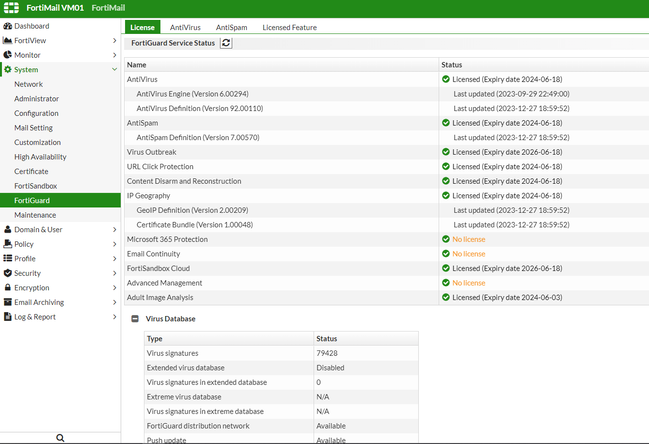
Task: Click No license link for Email Continuity
Action: (x=468, y=254)
